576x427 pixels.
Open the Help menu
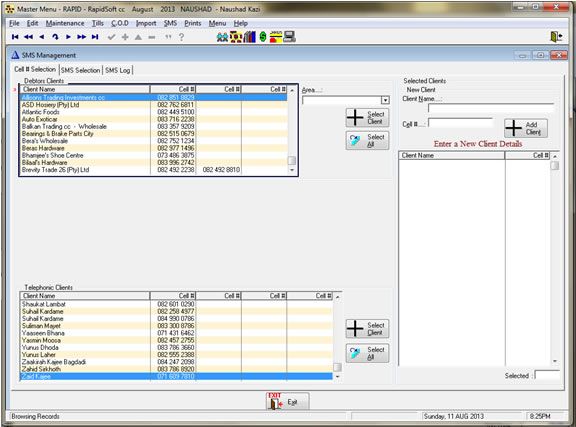[241, 23]
